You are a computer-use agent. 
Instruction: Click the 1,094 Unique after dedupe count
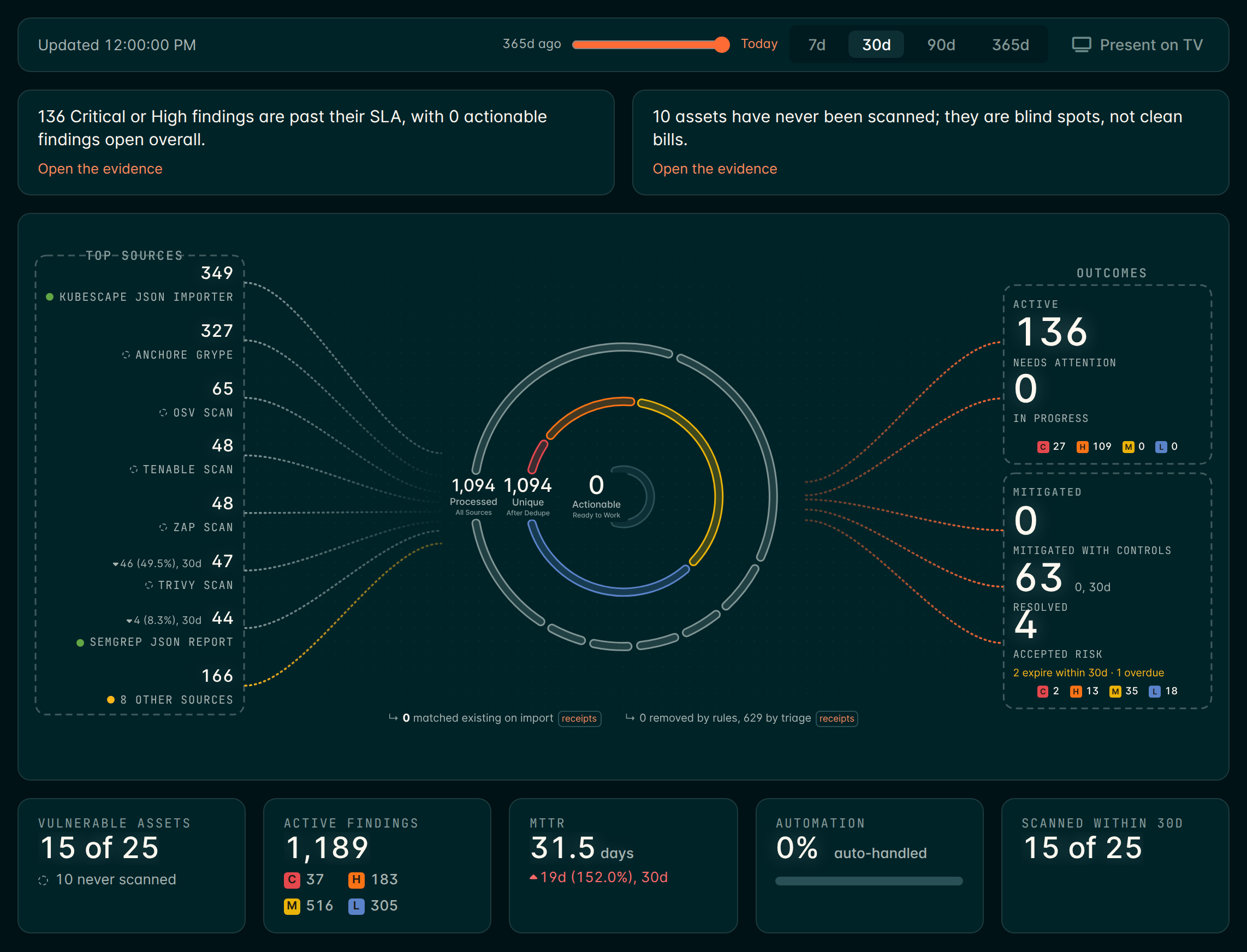coord(528,486)
